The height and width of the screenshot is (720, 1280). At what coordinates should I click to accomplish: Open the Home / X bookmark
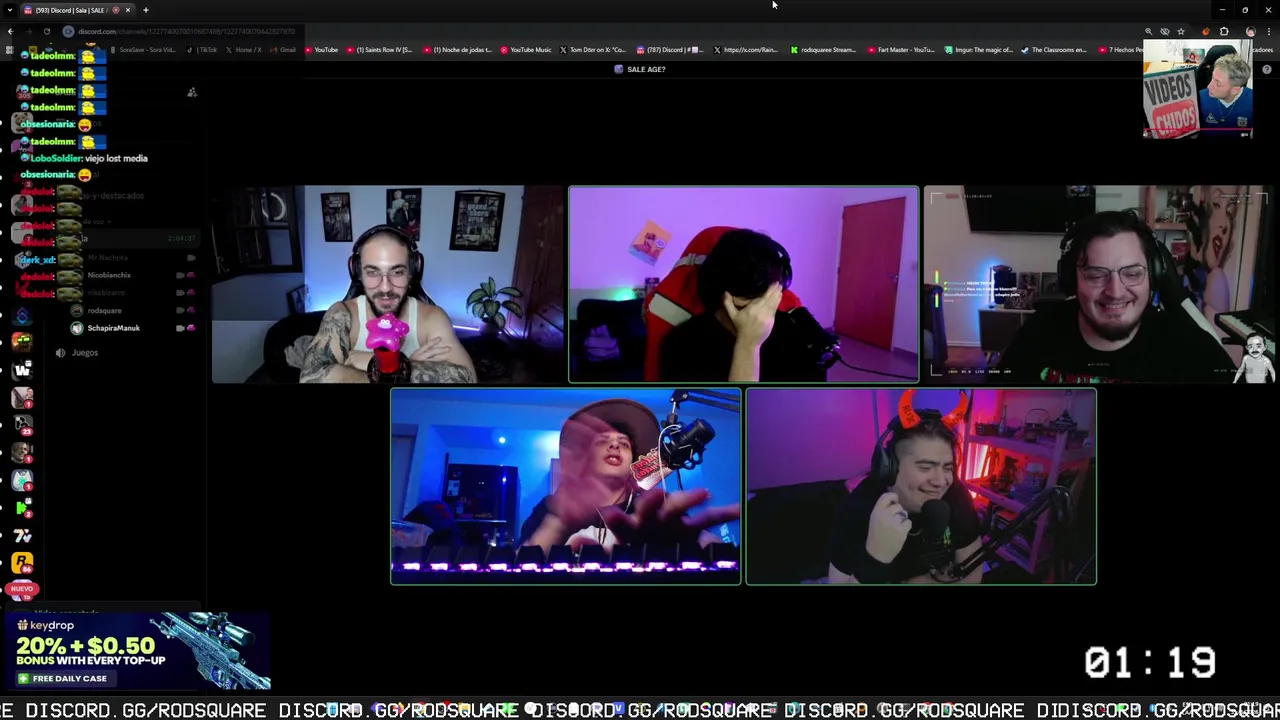click(x=244, y=50)
